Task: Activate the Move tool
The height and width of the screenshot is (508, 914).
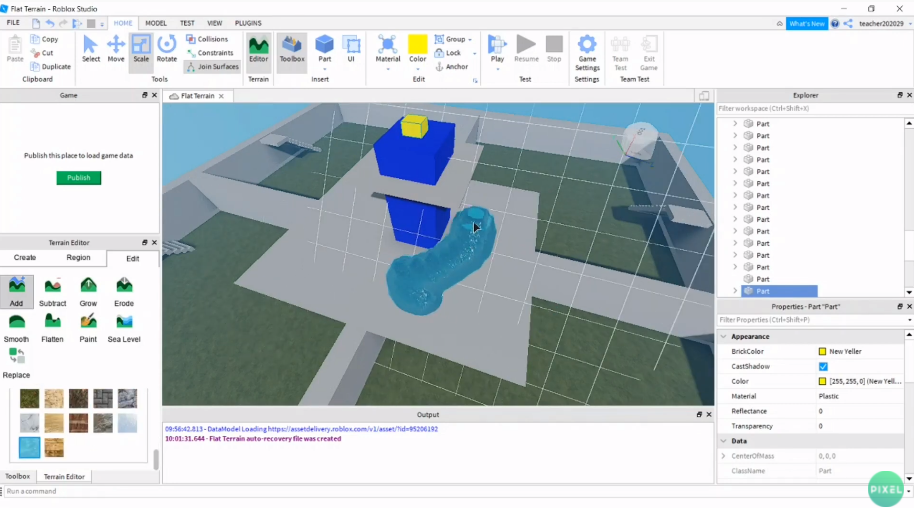Action: [x=115, y=48]
